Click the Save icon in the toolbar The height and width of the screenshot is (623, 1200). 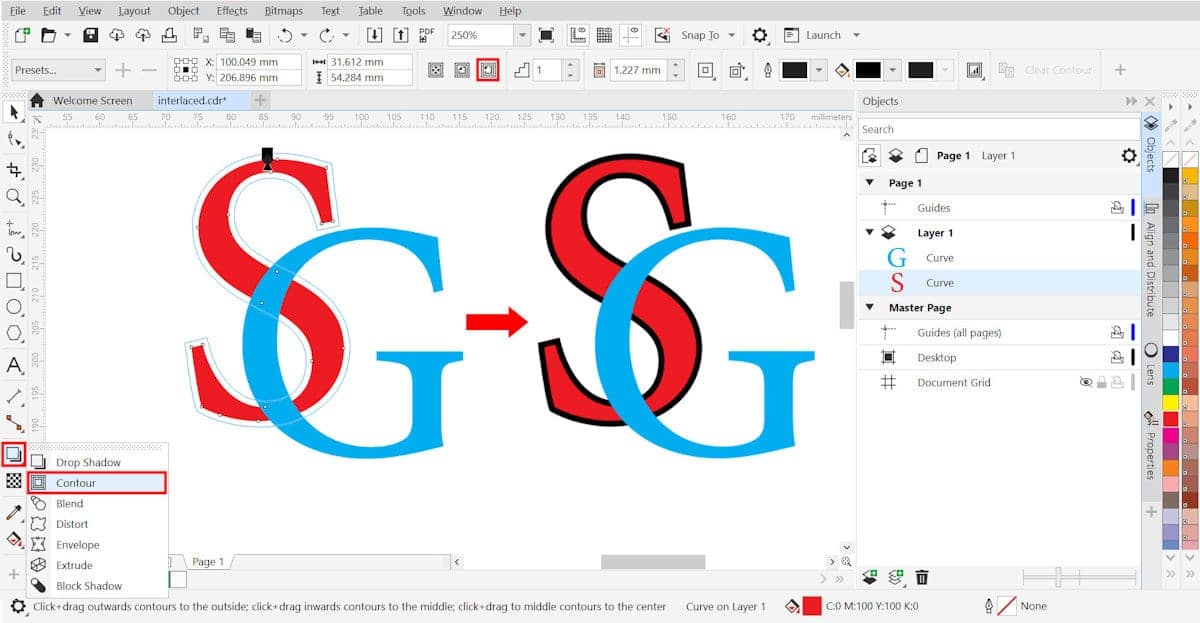click(91, 35)
